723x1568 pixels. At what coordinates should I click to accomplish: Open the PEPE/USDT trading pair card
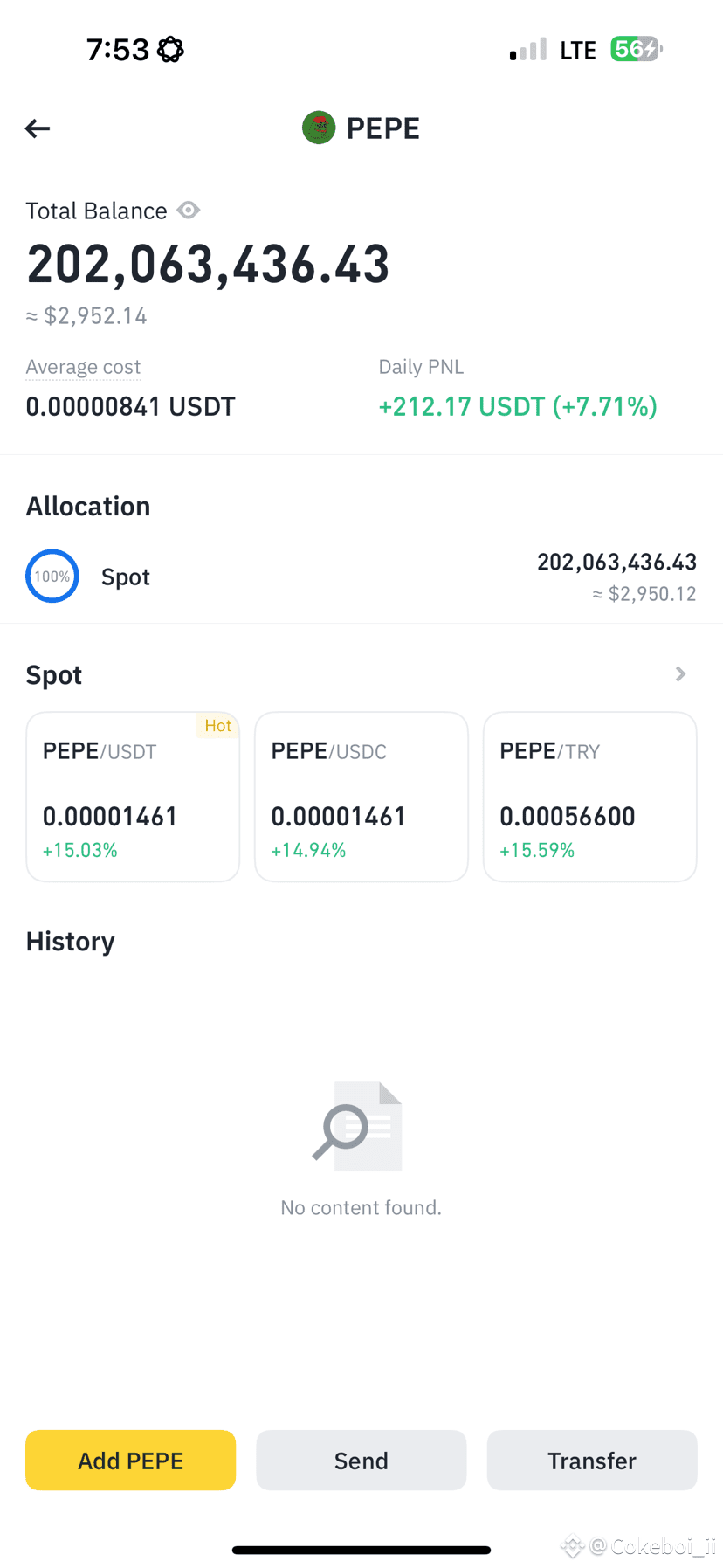[133, 797]
